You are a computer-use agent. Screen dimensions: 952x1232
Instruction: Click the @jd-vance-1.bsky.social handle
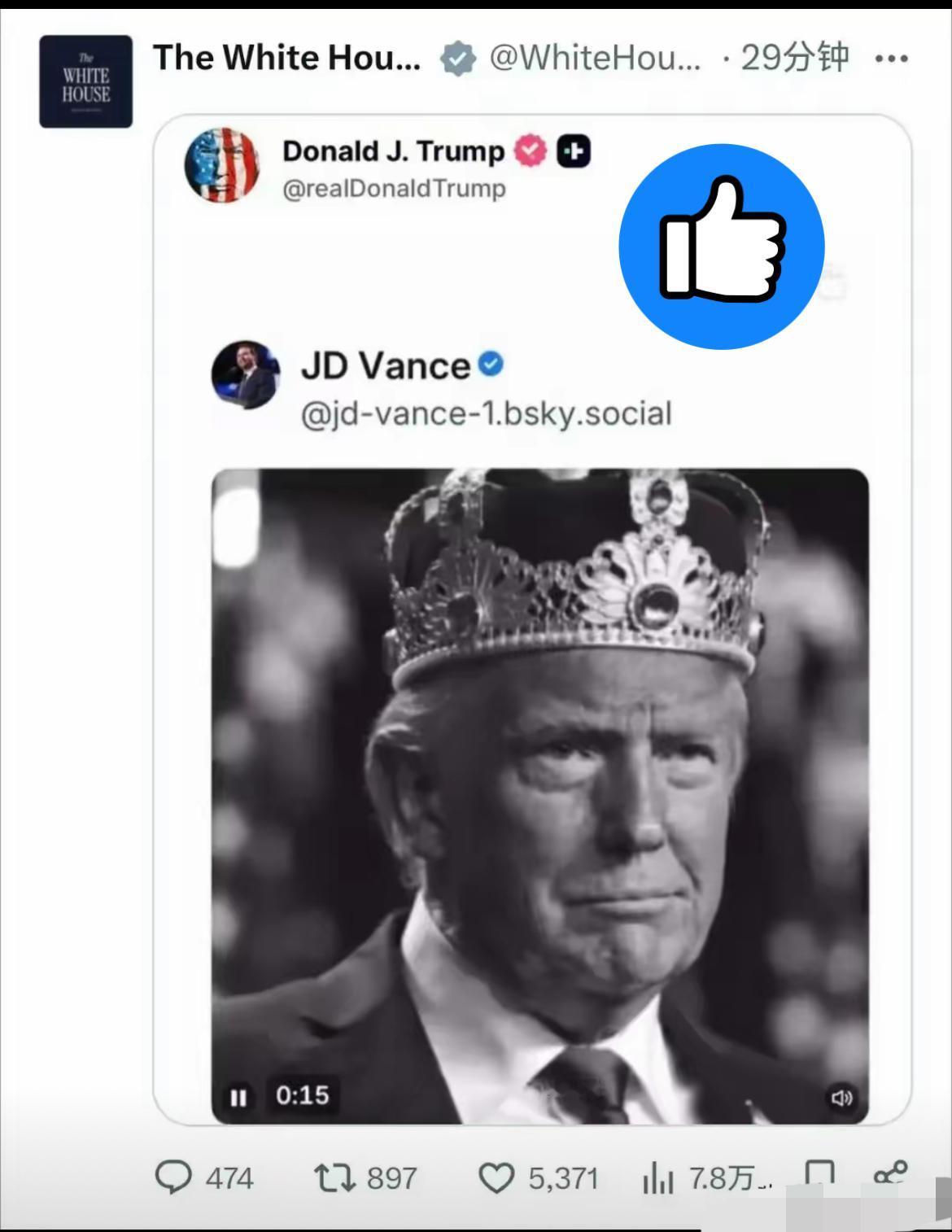[486, 413]
